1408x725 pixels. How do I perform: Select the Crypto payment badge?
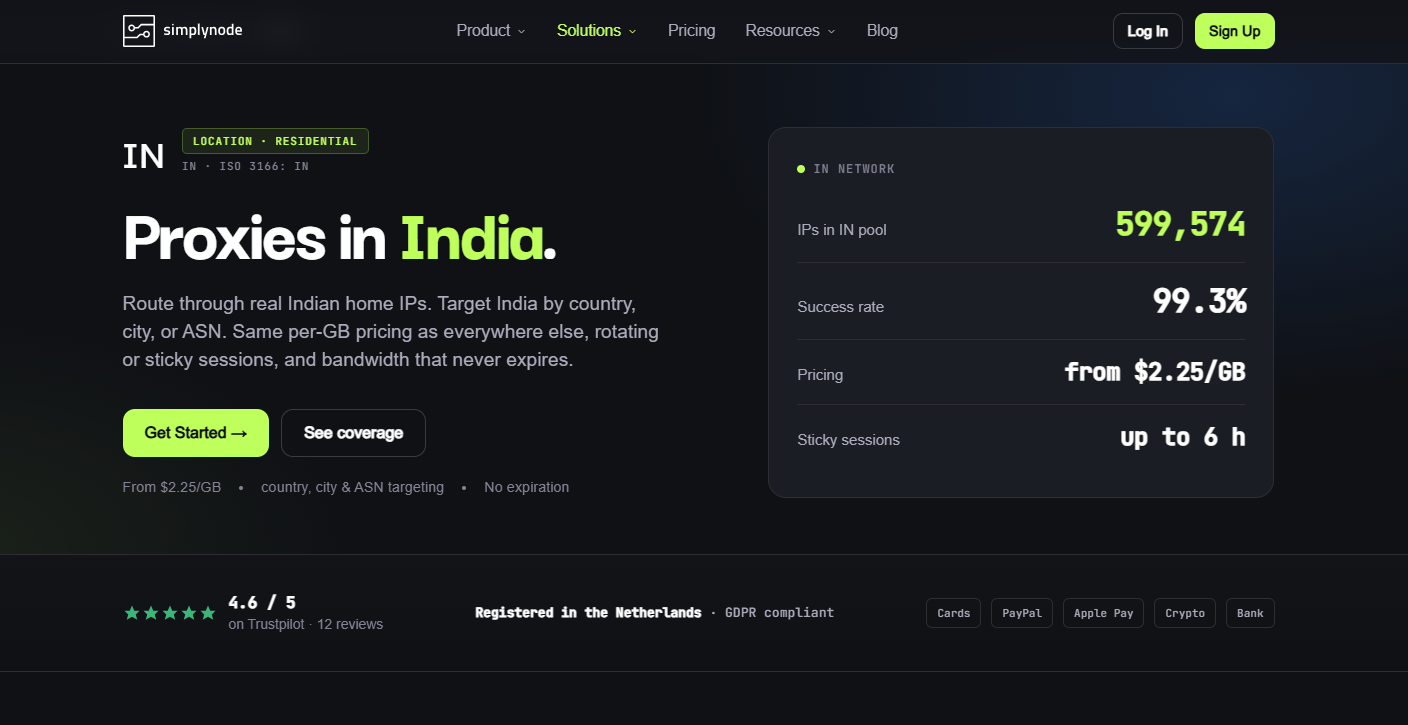tap(1185, 613)
